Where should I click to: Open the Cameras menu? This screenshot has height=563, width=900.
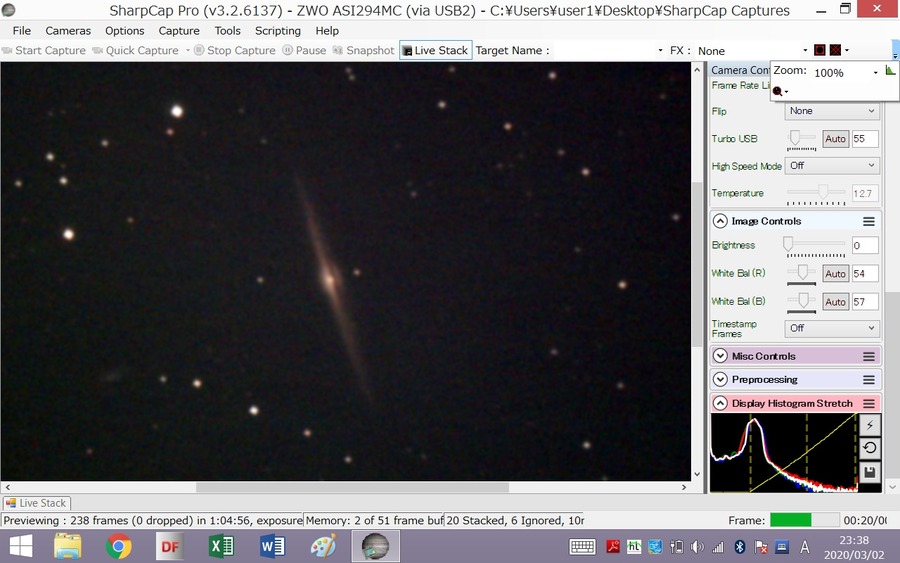coord(68,30)
